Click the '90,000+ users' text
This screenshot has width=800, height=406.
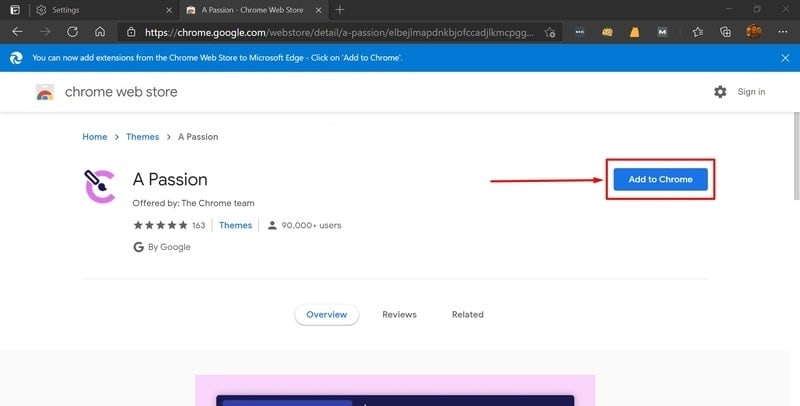[311, 225]
